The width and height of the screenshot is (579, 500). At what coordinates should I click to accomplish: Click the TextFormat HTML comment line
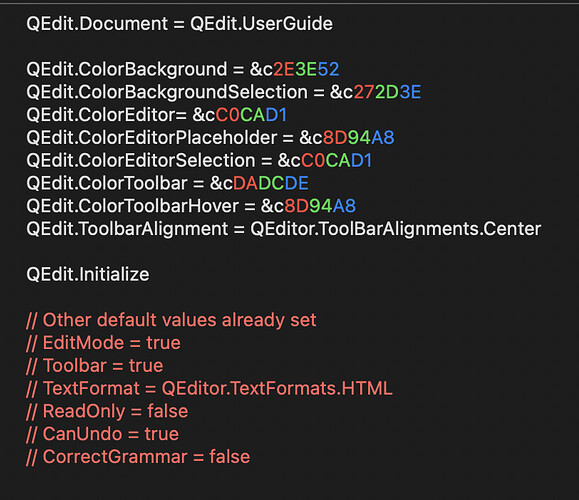pos(209,389)
